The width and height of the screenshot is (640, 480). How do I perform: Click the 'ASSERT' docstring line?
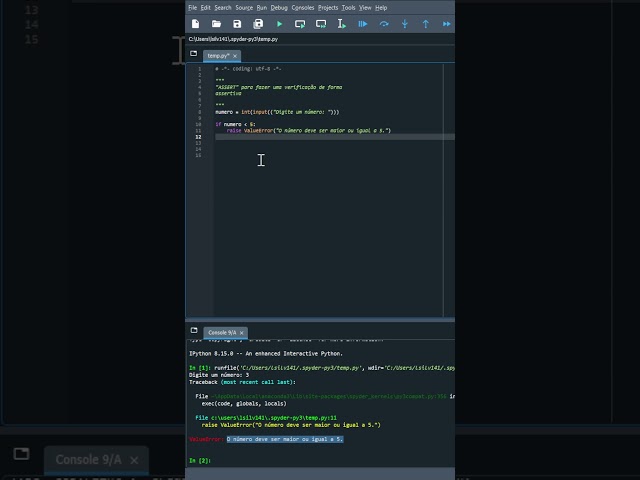279,87
